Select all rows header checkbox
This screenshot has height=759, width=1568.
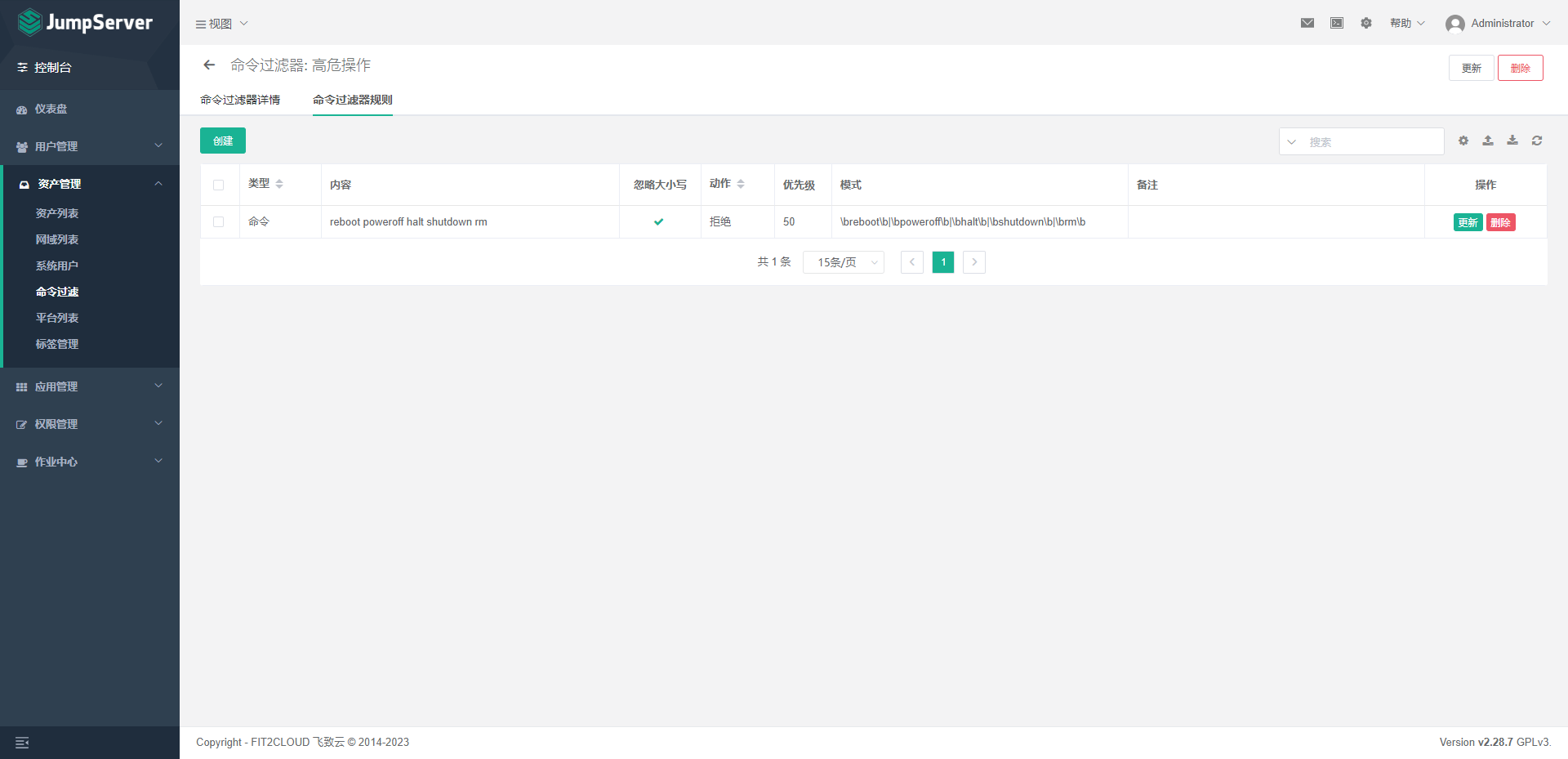(x=218, y=185)
